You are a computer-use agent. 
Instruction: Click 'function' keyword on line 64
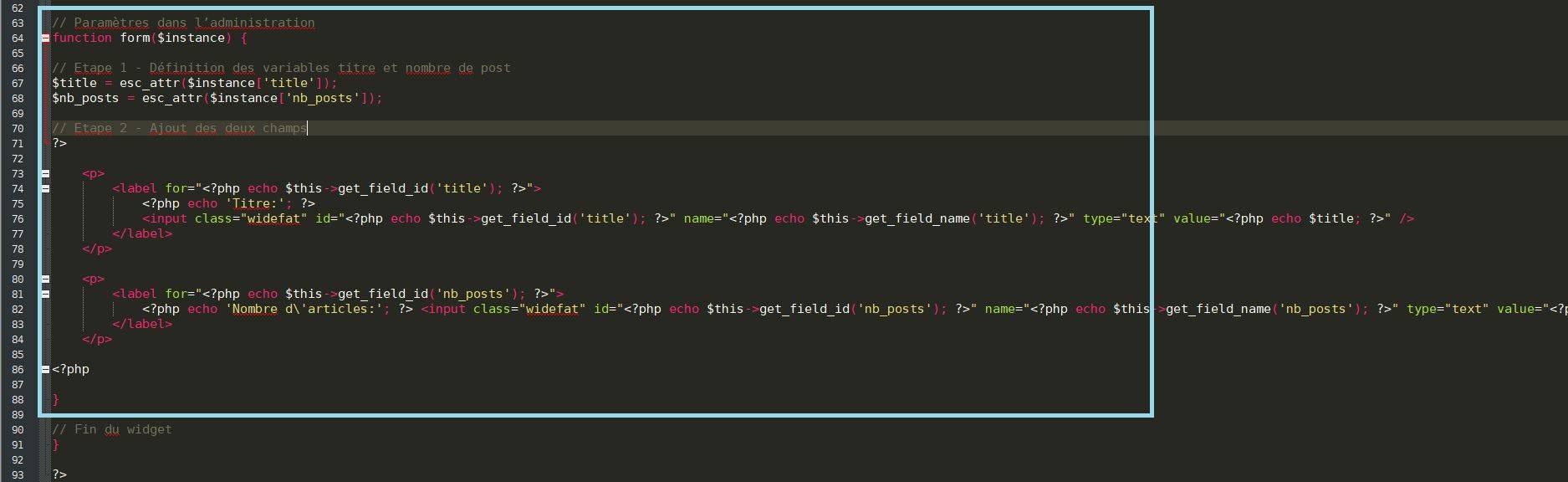(x=82, y=38)
